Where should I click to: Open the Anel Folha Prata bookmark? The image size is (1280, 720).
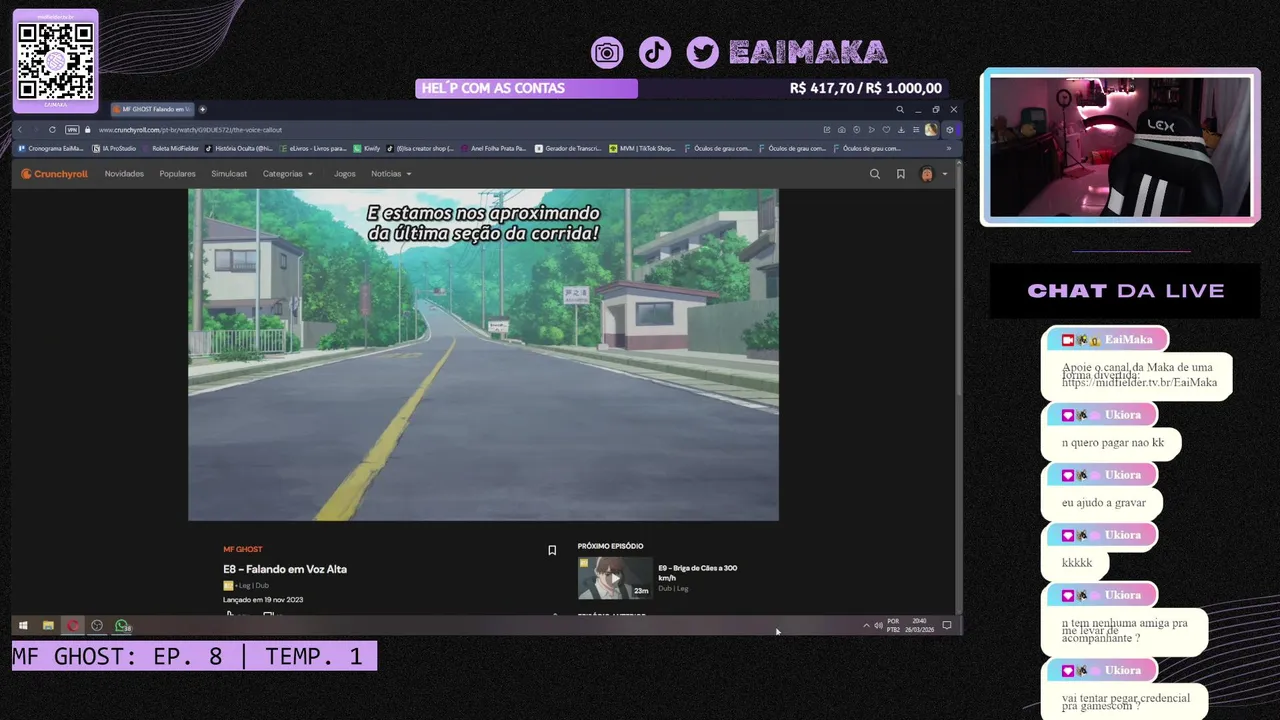[493, 148]
